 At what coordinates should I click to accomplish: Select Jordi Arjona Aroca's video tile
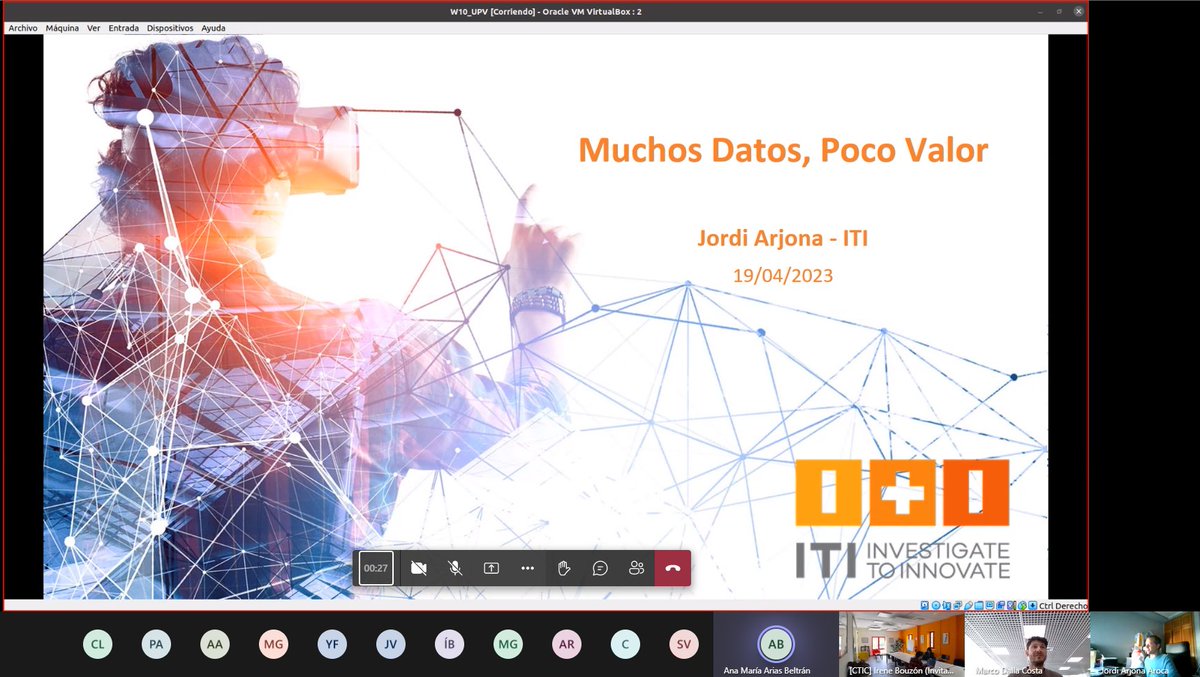(x=1145, y=645)
